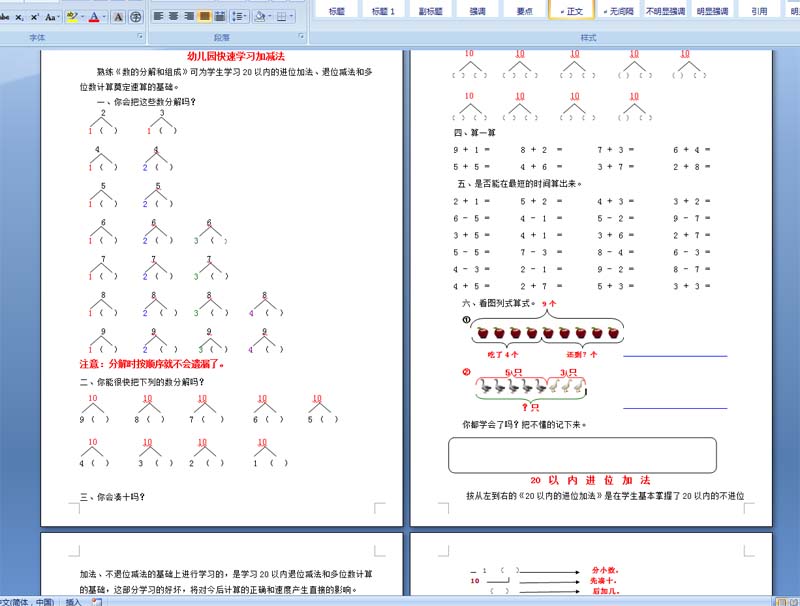Click the borders icon
This screenshot has width=800, height=606.
(x=281, y=16)
